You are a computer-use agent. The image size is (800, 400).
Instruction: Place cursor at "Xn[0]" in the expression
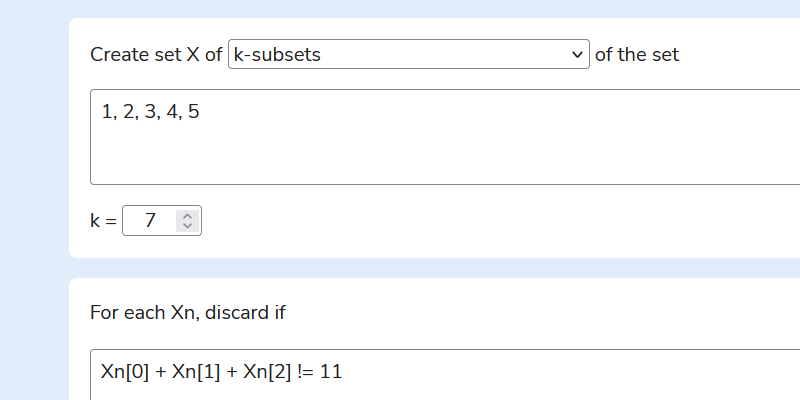[x=125, y=372]
